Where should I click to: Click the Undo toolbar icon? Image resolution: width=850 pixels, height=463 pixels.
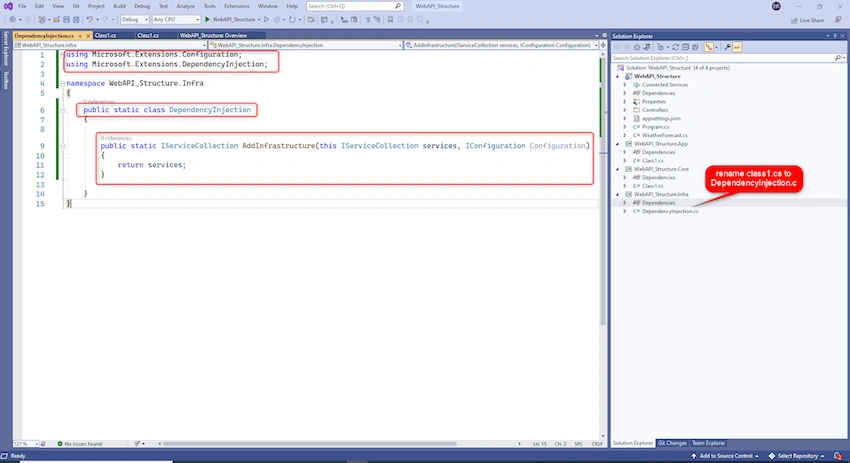pyautogui.click(x=89, y=20)
